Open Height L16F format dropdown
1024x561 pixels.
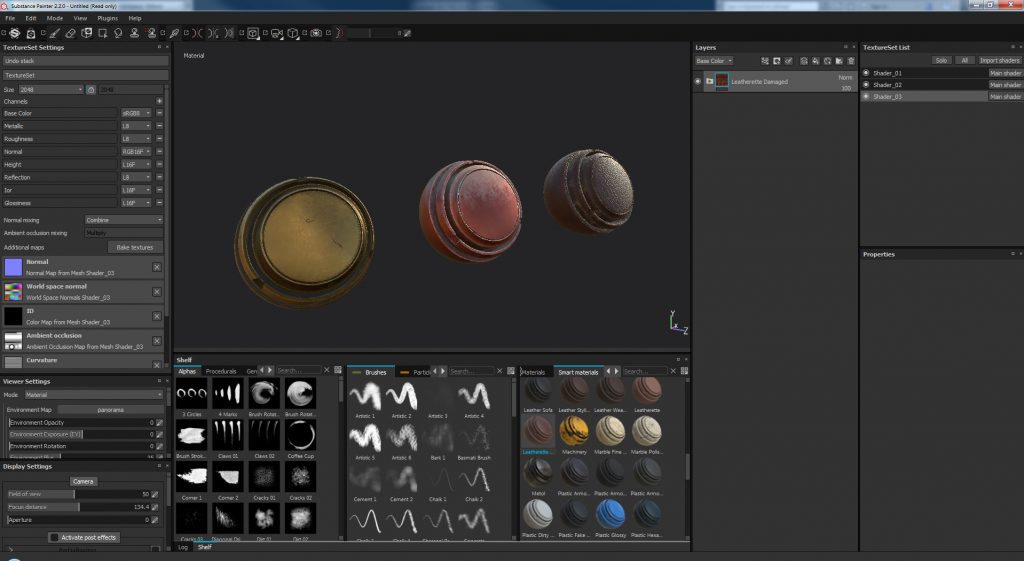[x=136, y=165]
